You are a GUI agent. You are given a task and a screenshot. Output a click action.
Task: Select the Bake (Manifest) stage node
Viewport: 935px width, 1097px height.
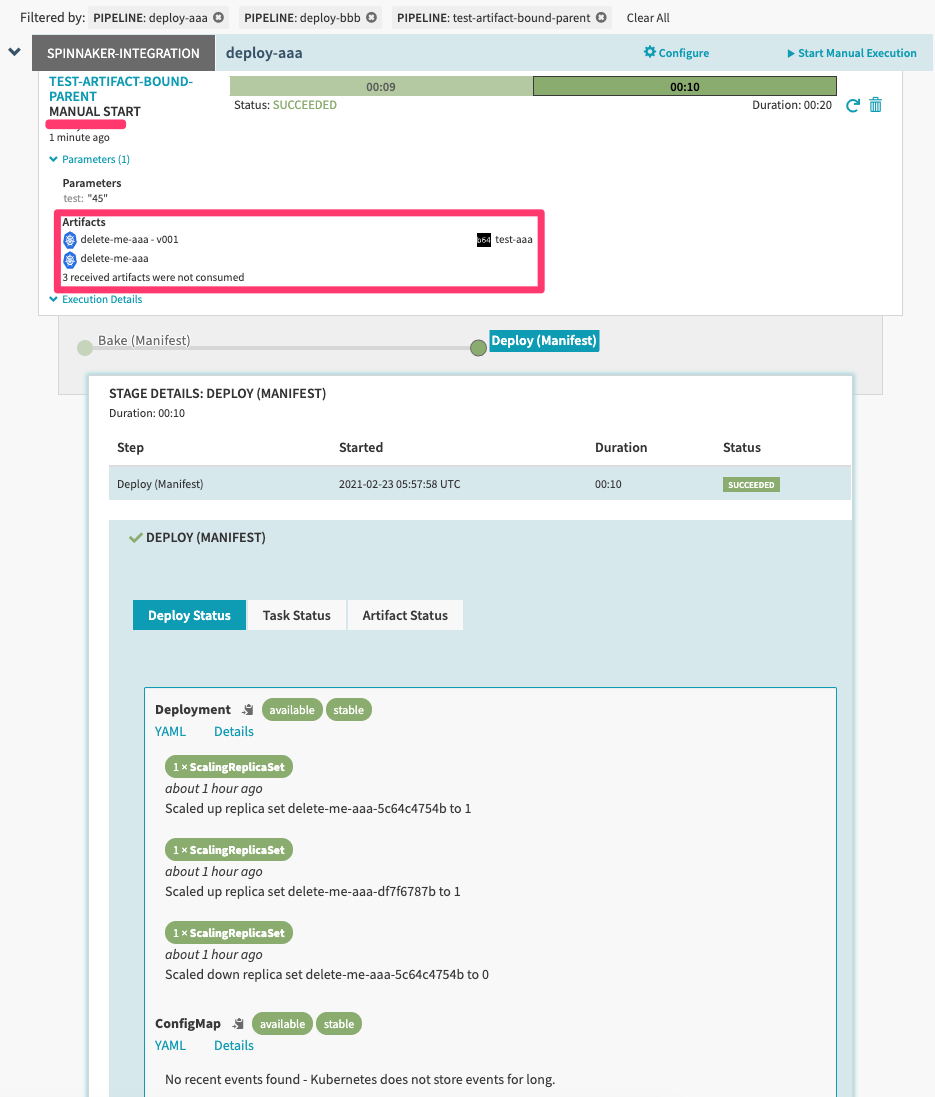tap(85, 348)
